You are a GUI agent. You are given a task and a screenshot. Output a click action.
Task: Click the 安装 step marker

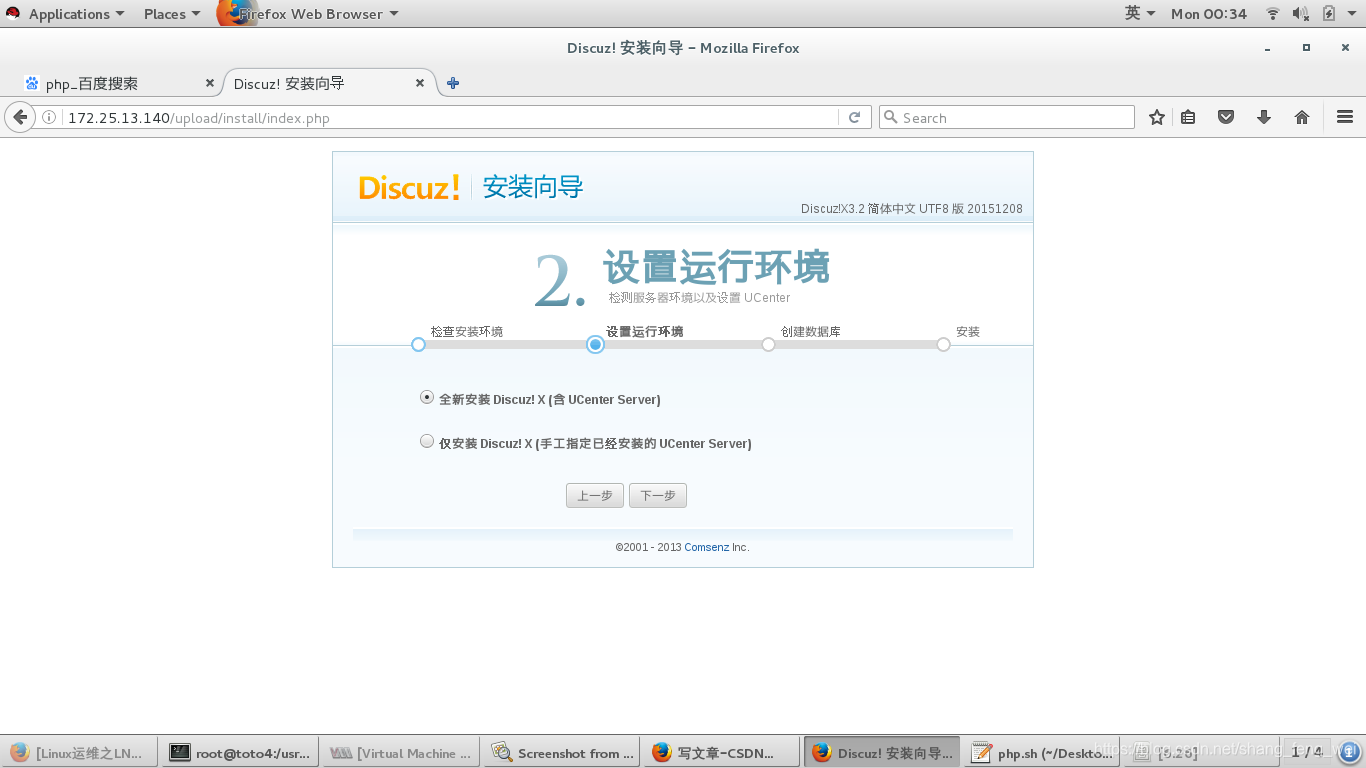point(943,344)
